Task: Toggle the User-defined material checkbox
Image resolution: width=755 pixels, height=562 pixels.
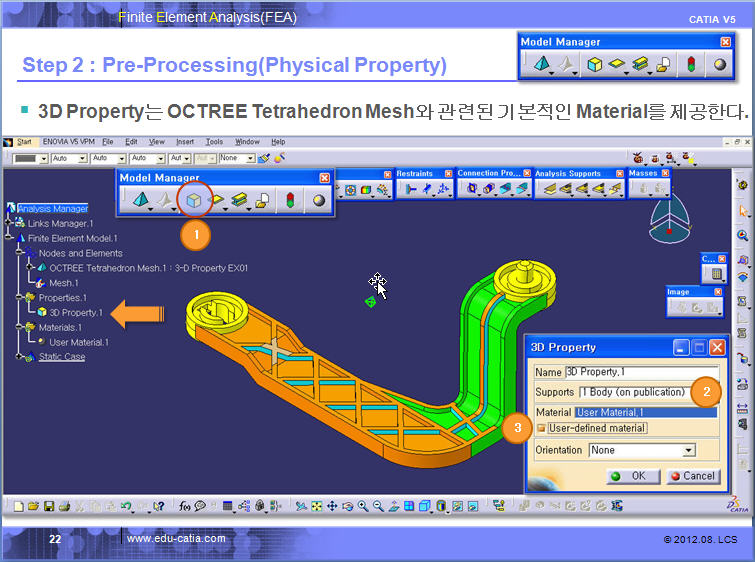Action: click(x=541, y=428)
